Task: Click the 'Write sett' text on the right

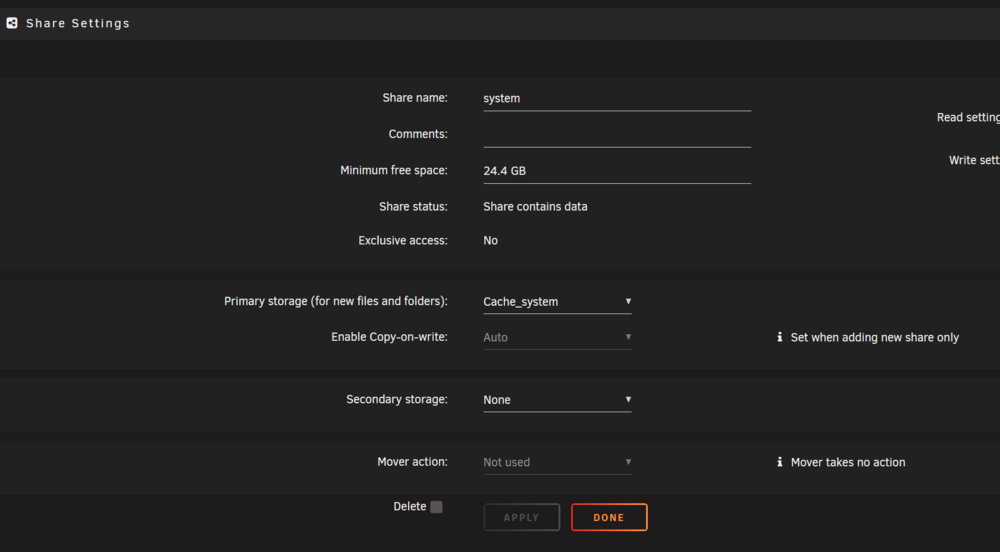Action: pyautogui.click(x=974, y=160)
